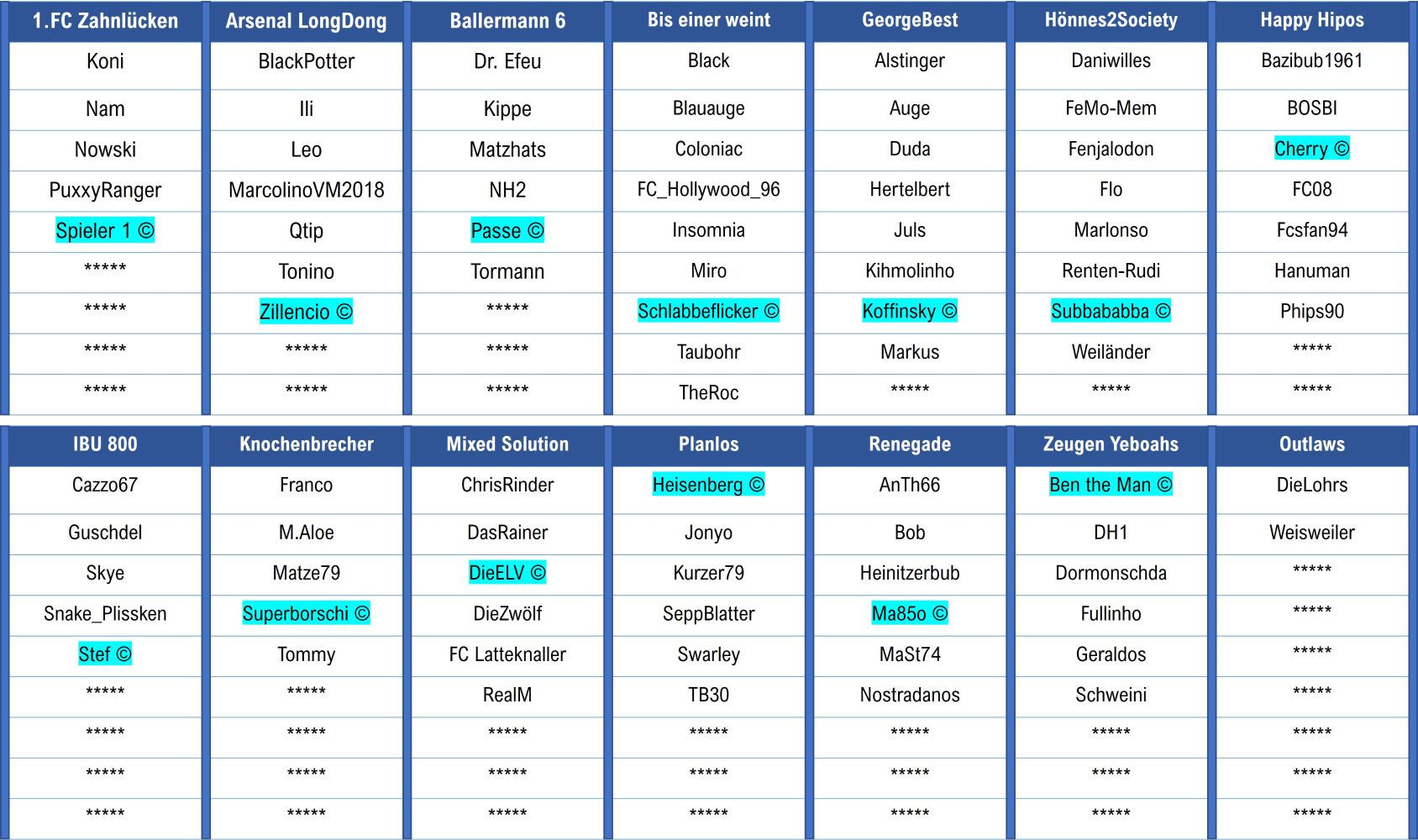1418x840 pixels.
Task: Click Heisenberg © under Planlos
Action: tap(708, 485)
